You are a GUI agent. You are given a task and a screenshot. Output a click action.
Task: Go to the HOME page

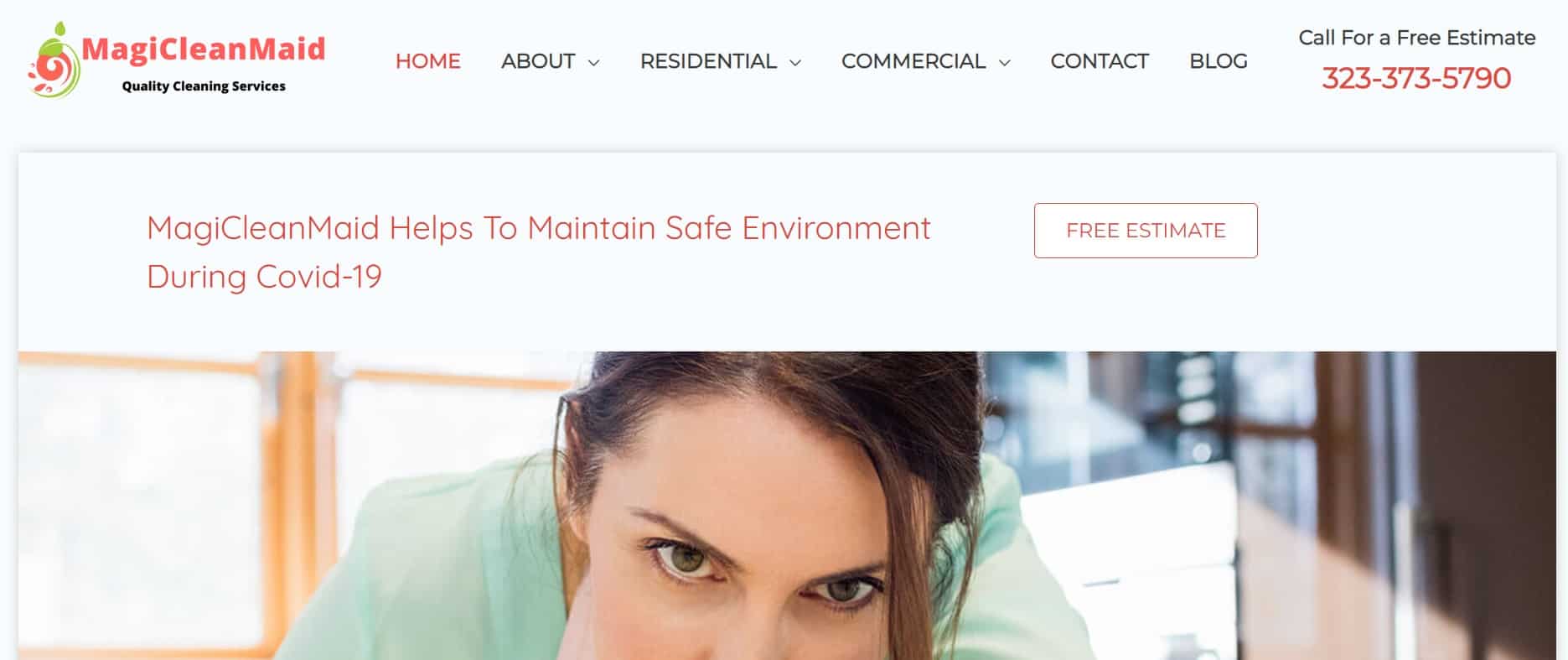428,61
